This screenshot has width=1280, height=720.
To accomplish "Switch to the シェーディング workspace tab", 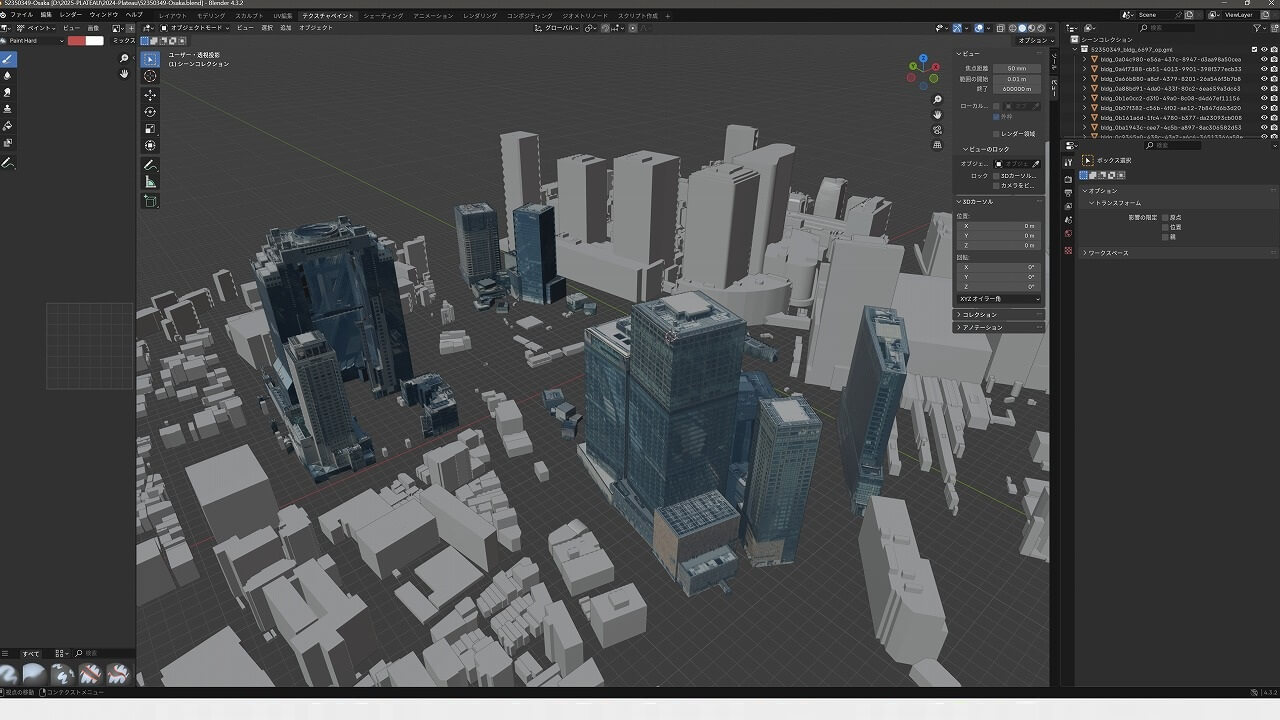I will coord(383,16).
